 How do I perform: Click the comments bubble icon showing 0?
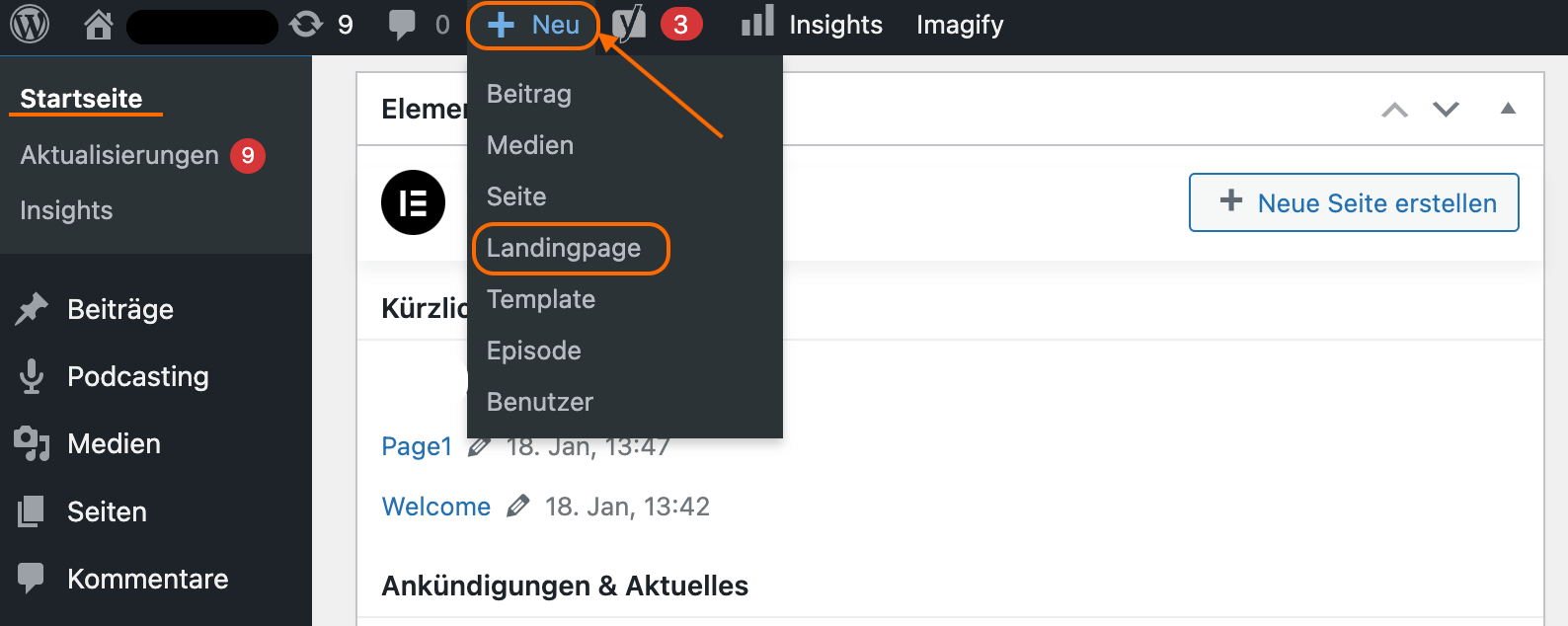[x=404, y=25]
